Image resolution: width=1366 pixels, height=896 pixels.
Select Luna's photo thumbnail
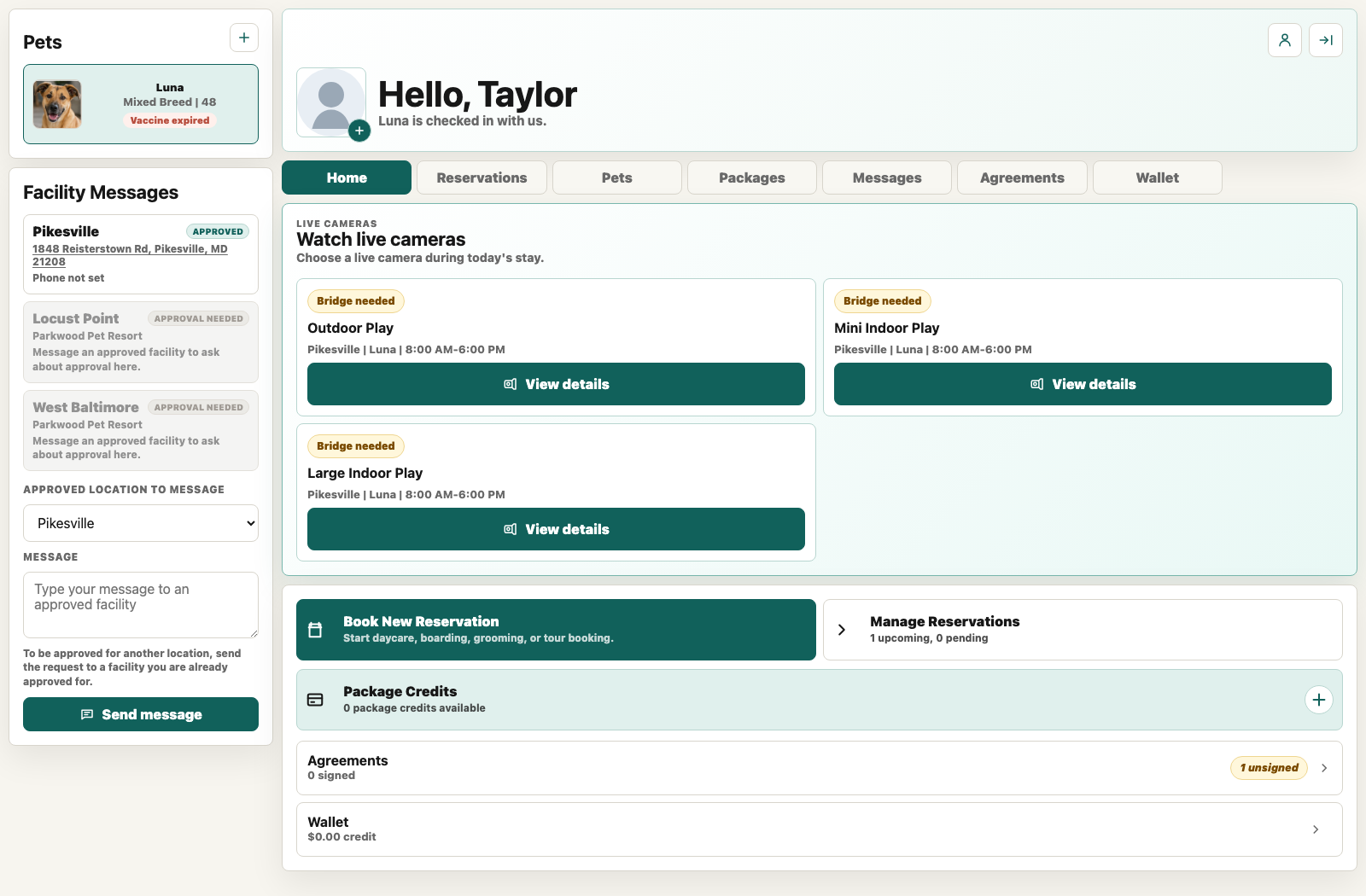coord(57,104)
